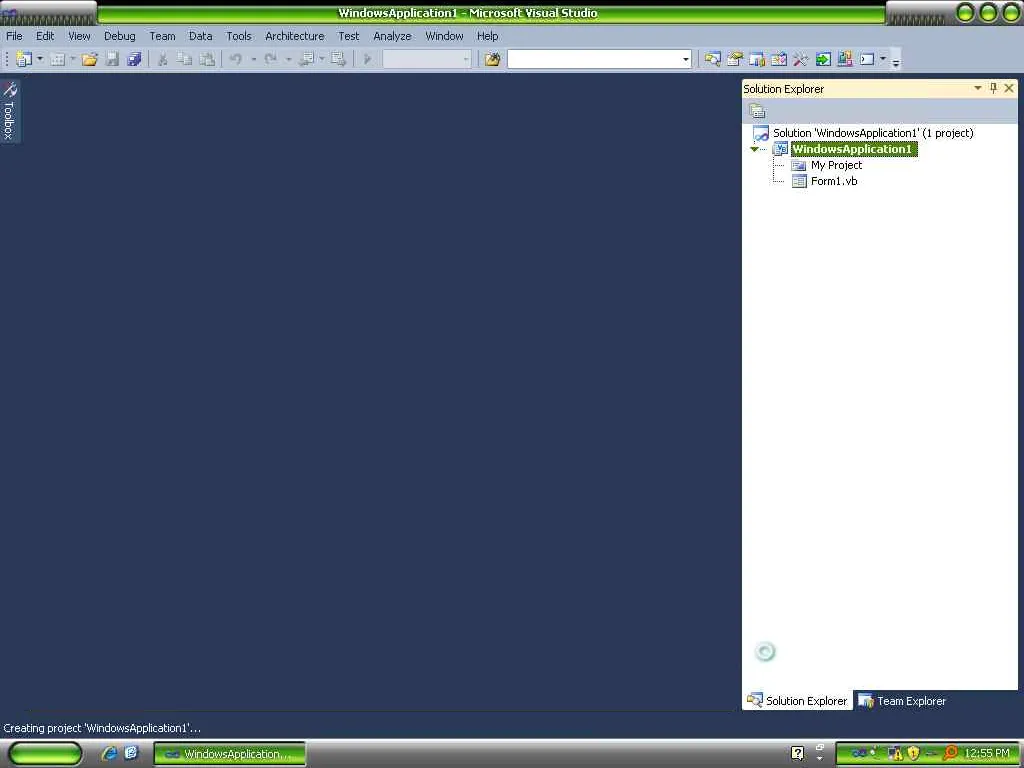Open the Analyze menu
1024x768 pixels.
click(392, 36)
